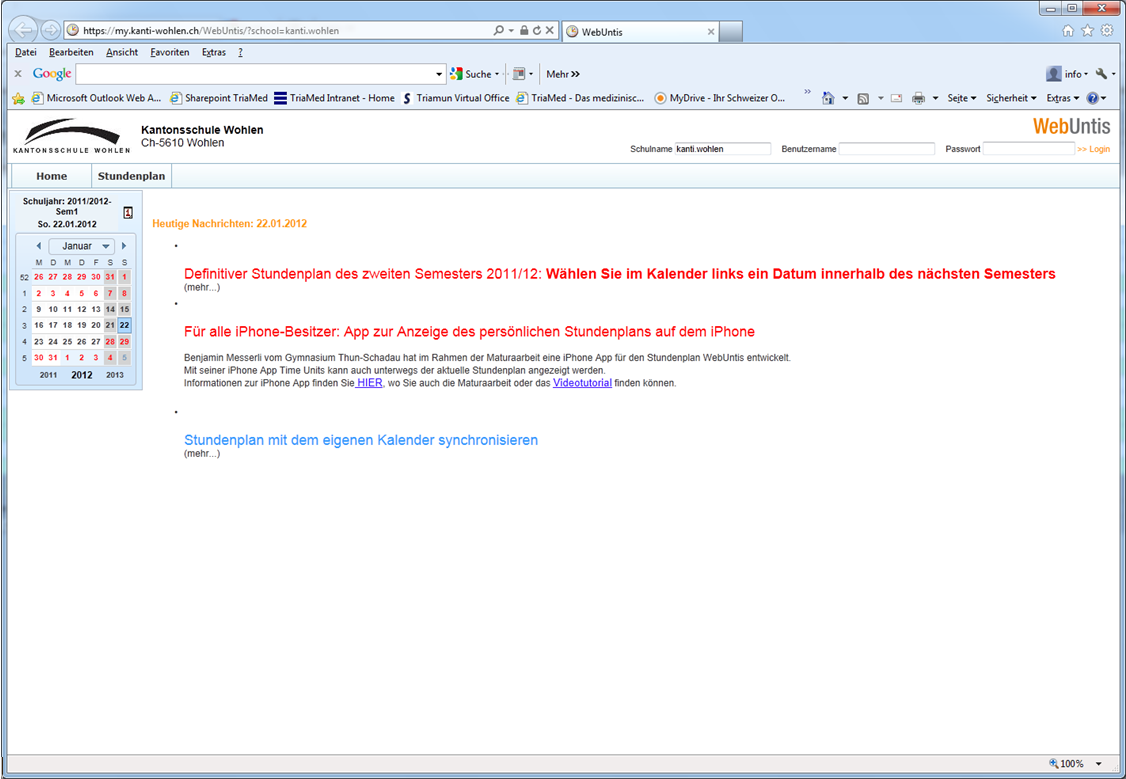Viewport: 1126px width, 779px height.
Task: Advance calendar to next month
Action: (x=124, y=246)
